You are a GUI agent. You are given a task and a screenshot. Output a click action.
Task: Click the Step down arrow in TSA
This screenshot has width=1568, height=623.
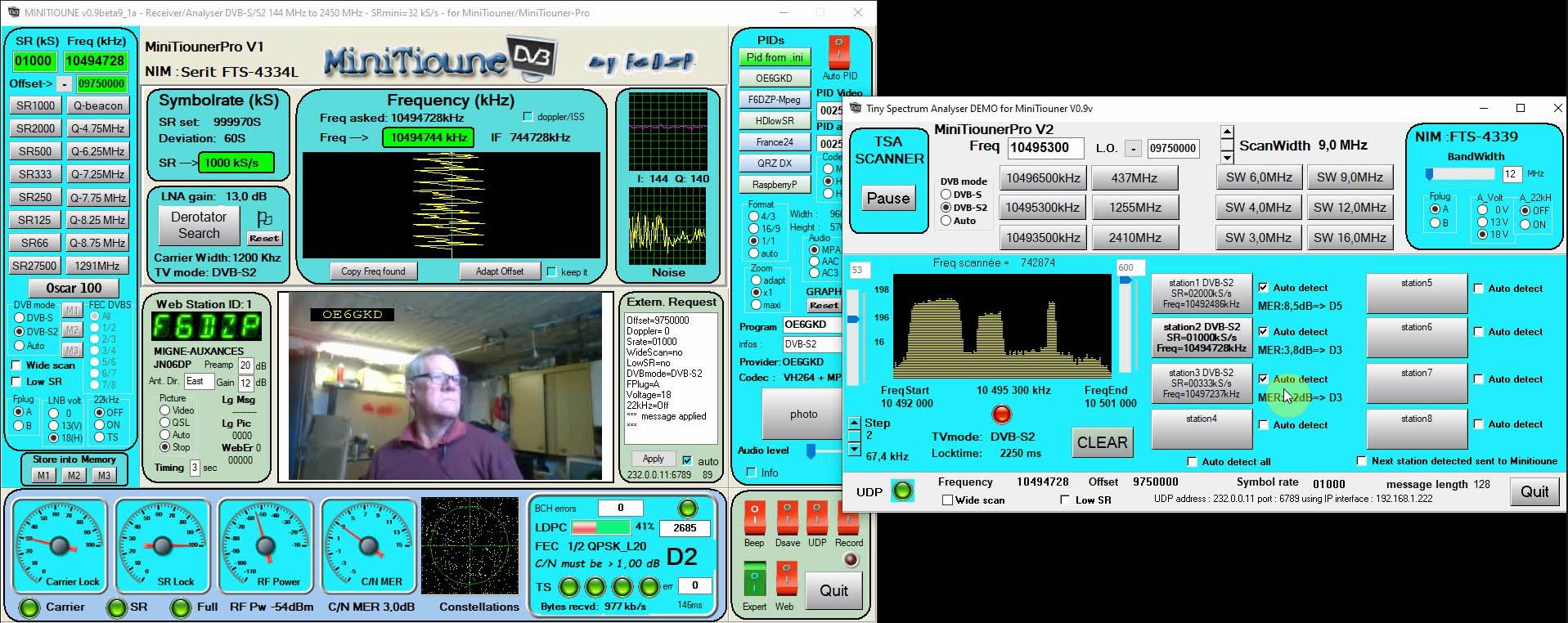coord(855,449)
